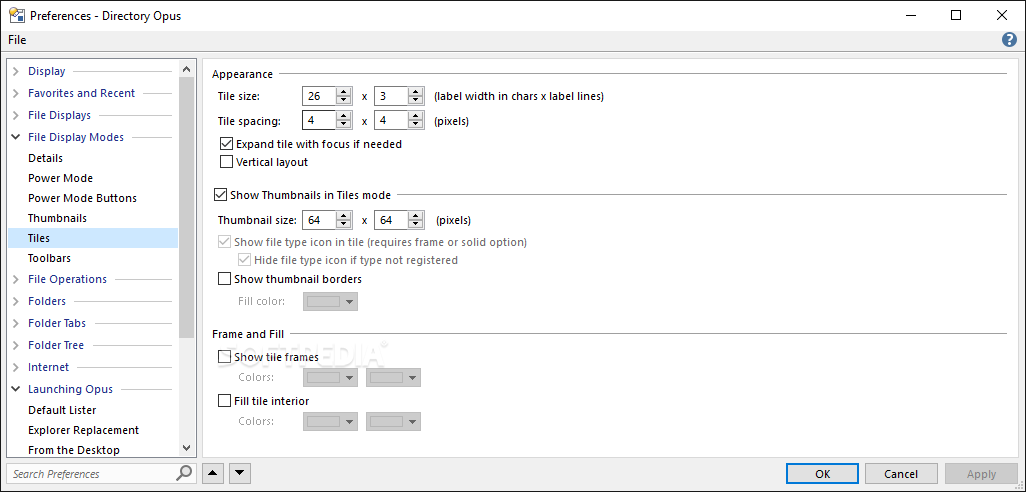Image resolution: width=1026 pixels, height=492 pixels.
Task: Enable Fill tile interior checkbox
Action: pos(224,401)
